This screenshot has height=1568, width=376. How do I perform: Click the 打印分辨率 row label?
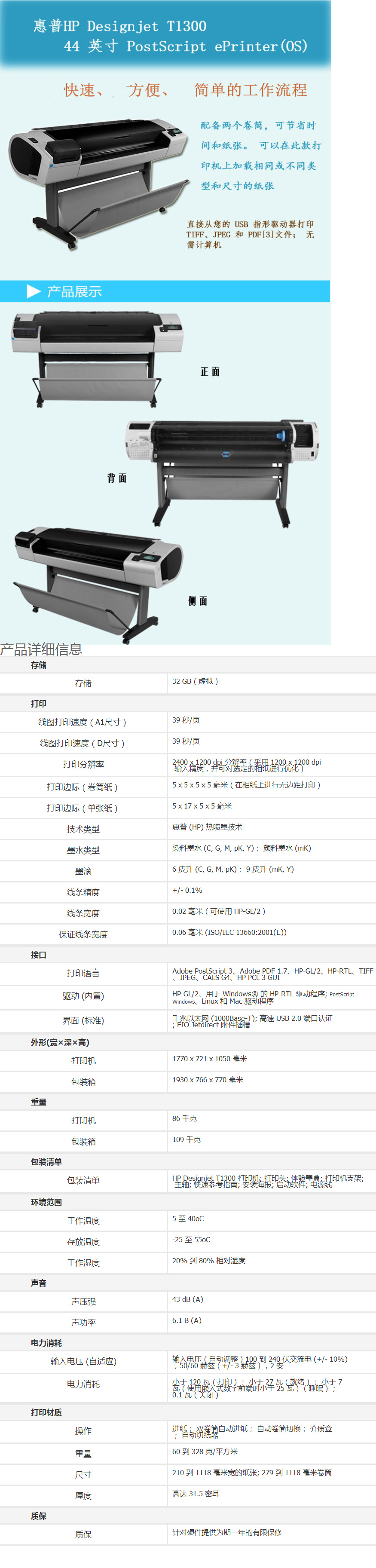[x=83, y=764]
